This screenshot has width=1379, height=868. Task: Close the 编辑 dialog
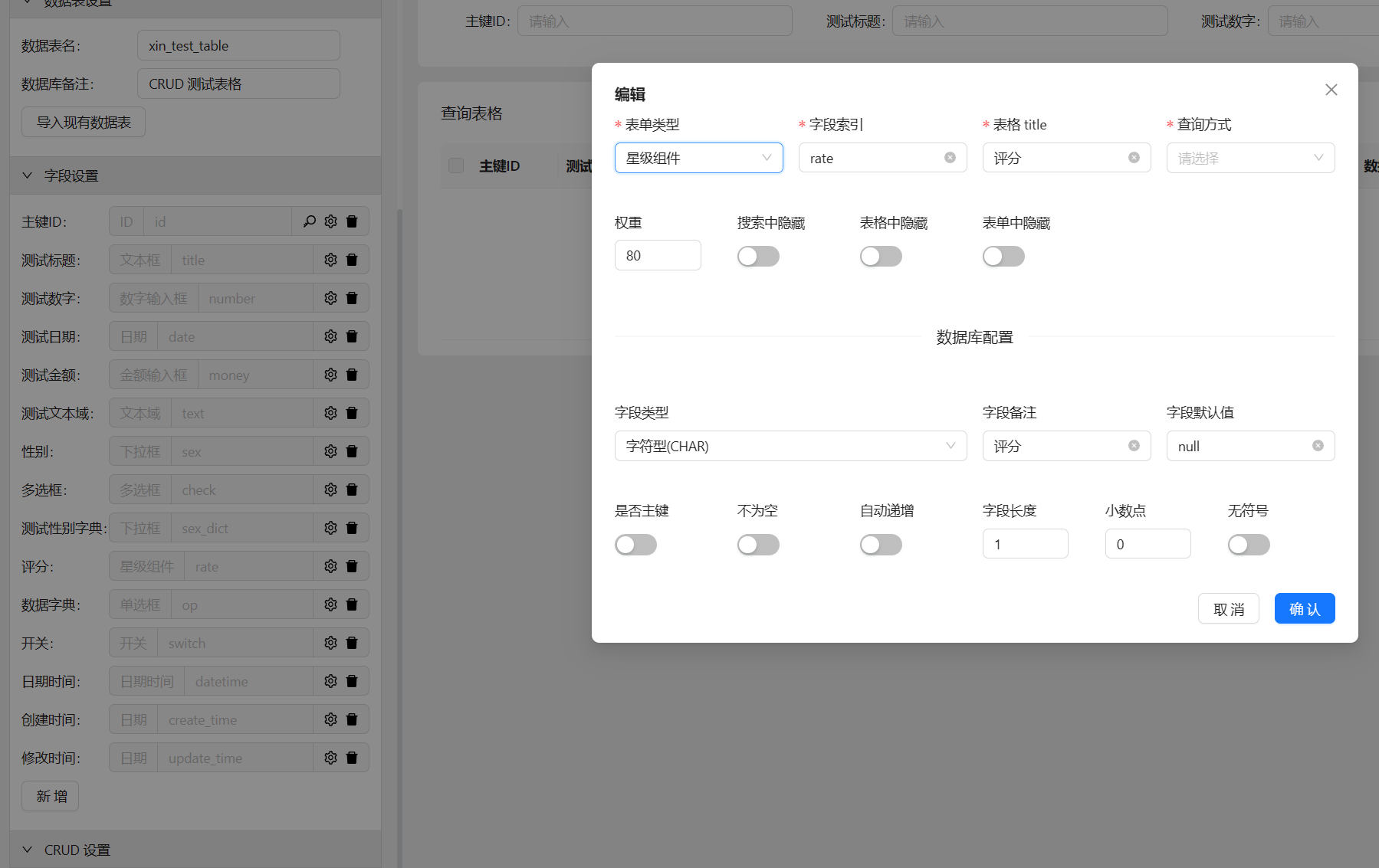[x=1331, y=90]
